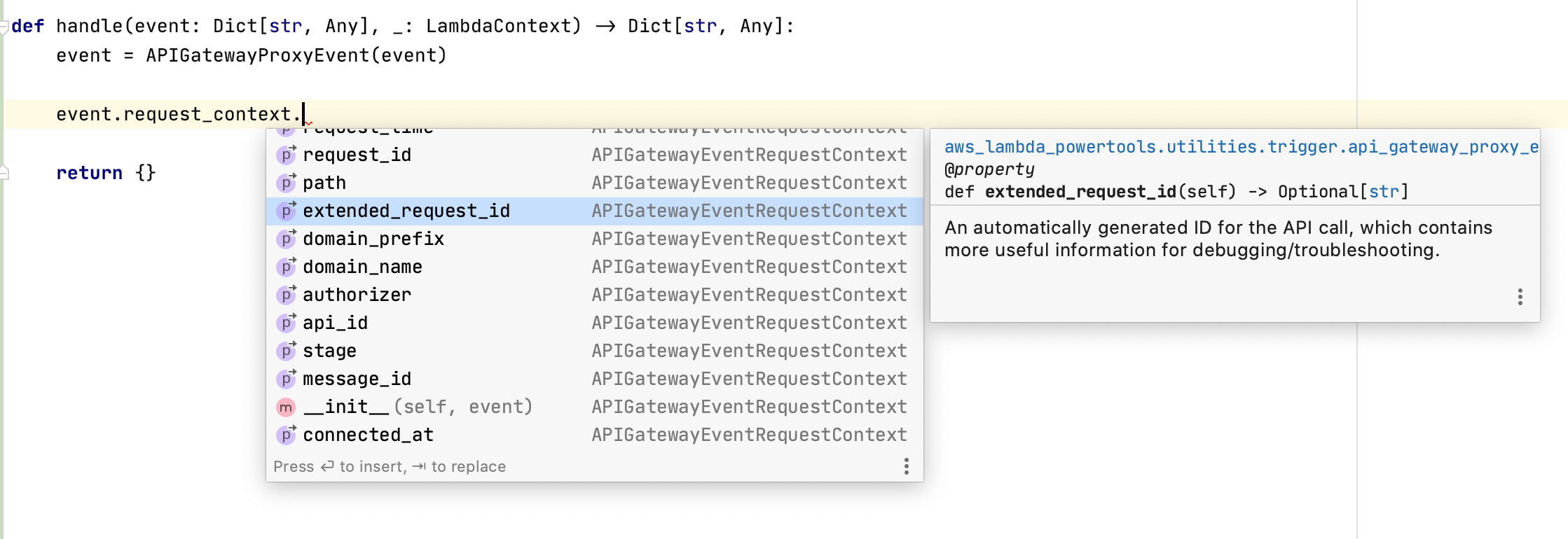
Task: Collapse the handle function fold marker
Action: (x=4, y=27)
